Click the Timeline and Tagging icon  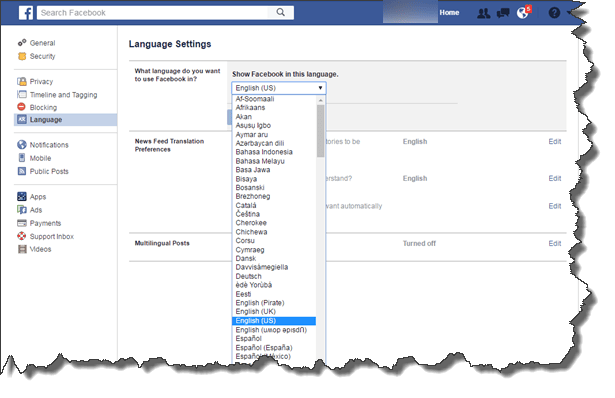tap(22, 95)
